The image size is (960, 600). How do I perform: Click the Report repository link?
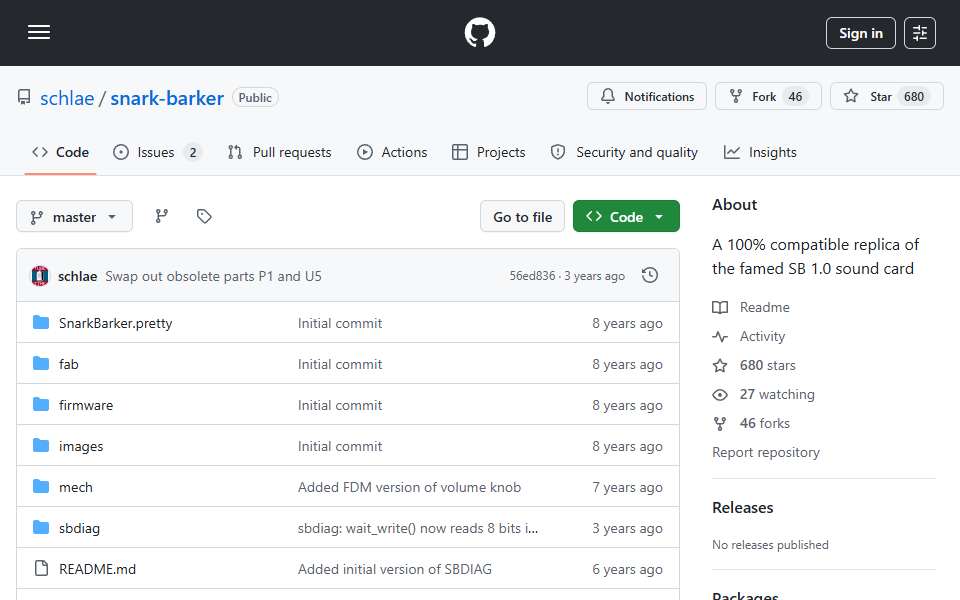coord(765,452)
